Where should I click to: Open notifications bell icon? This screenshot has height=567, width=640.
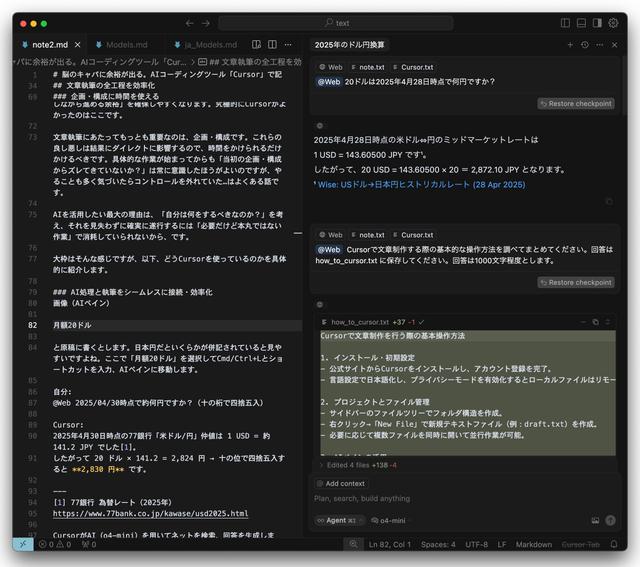[x=614, y=545]
